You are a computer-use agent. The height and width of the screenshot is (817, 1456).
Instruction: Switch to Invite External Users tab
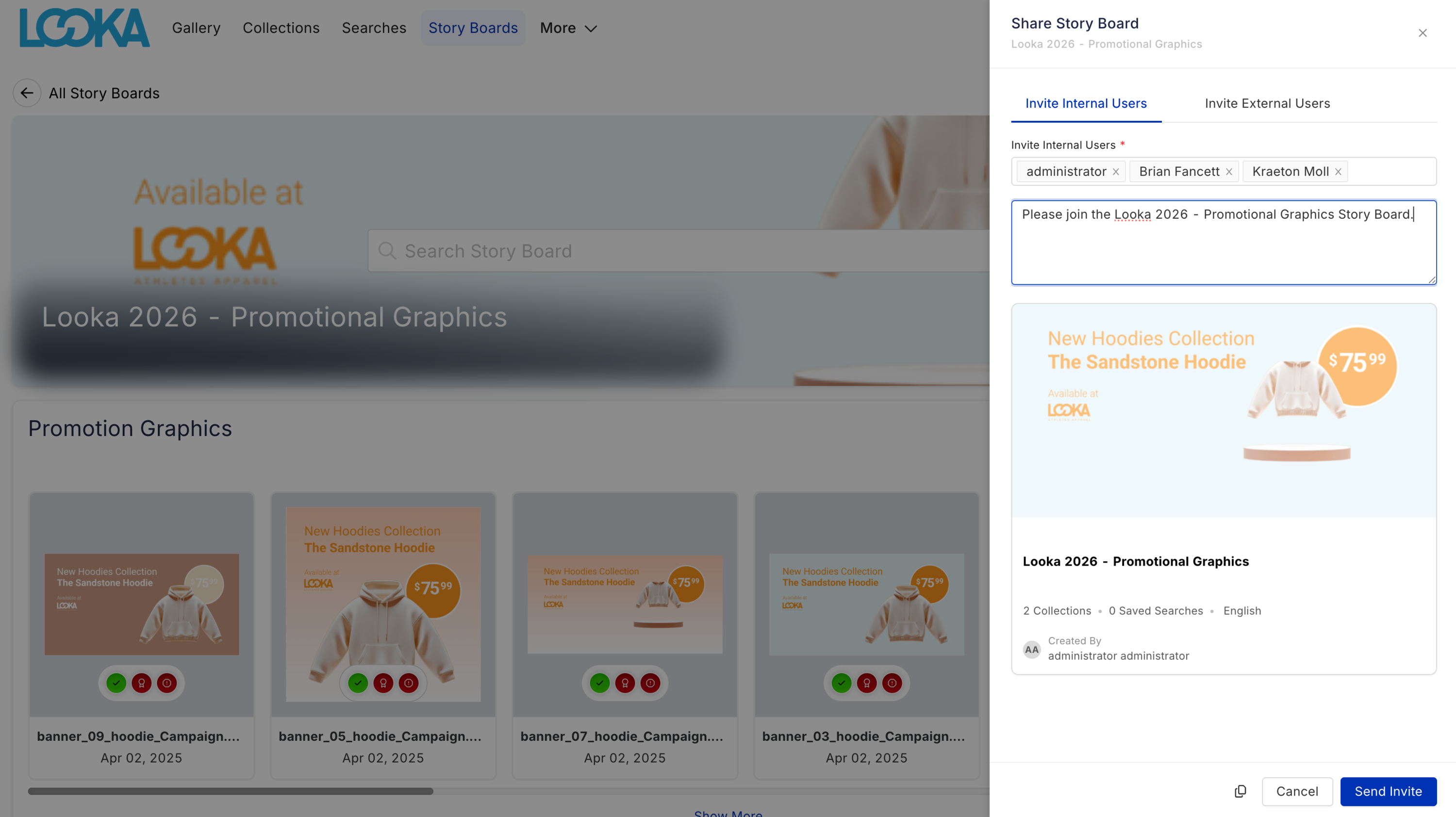point(1267,103)
